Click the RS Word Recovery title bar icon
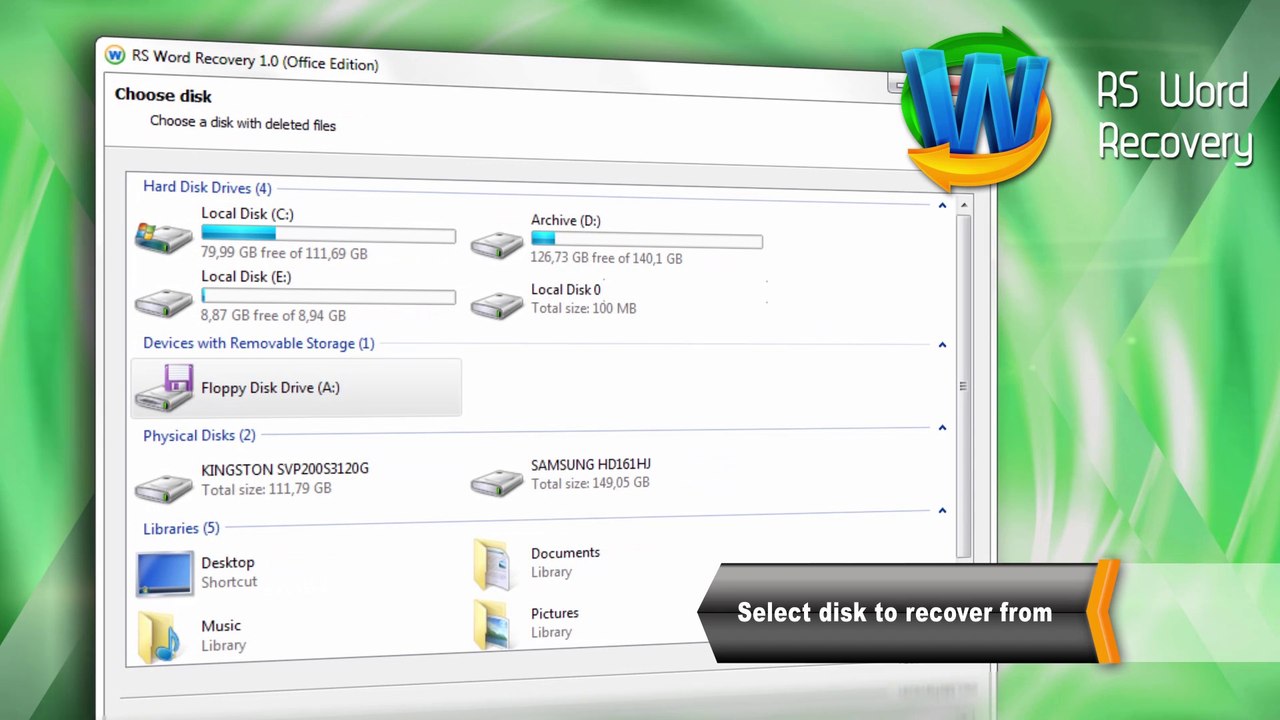 click(114, 54)
